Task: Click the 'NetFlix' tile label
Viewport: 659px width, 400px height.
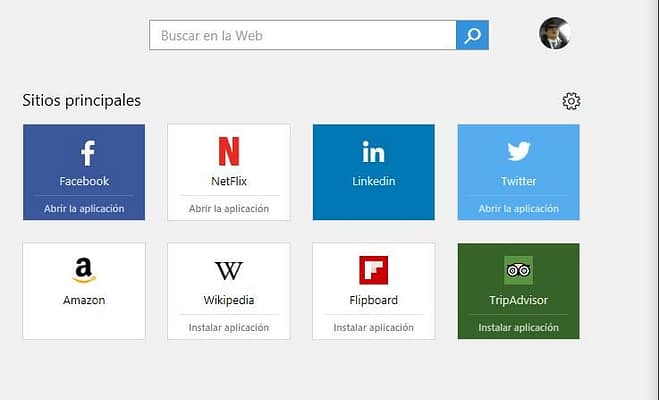Action: pyautogui.click(x=229, y=181)
